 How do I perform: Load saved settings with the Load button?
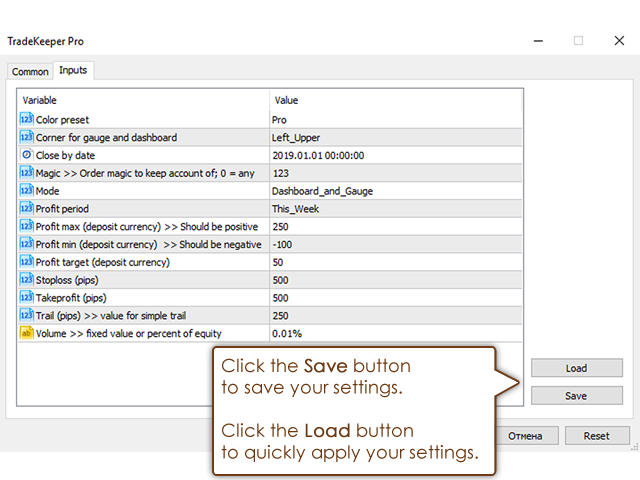pos(576,368)
